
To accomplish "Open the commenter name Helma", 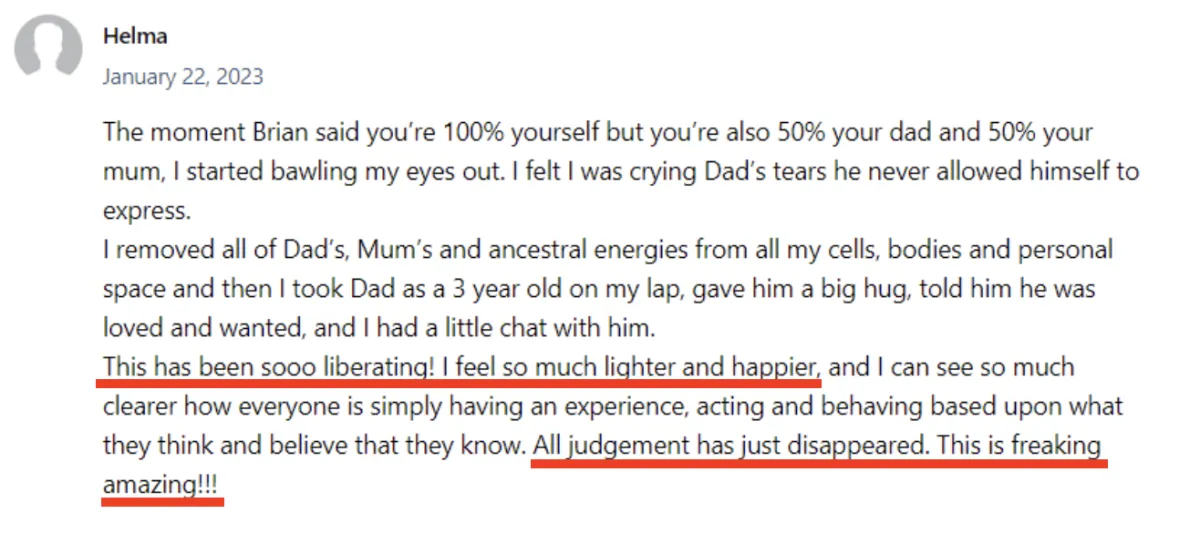I will pos(135,36).
